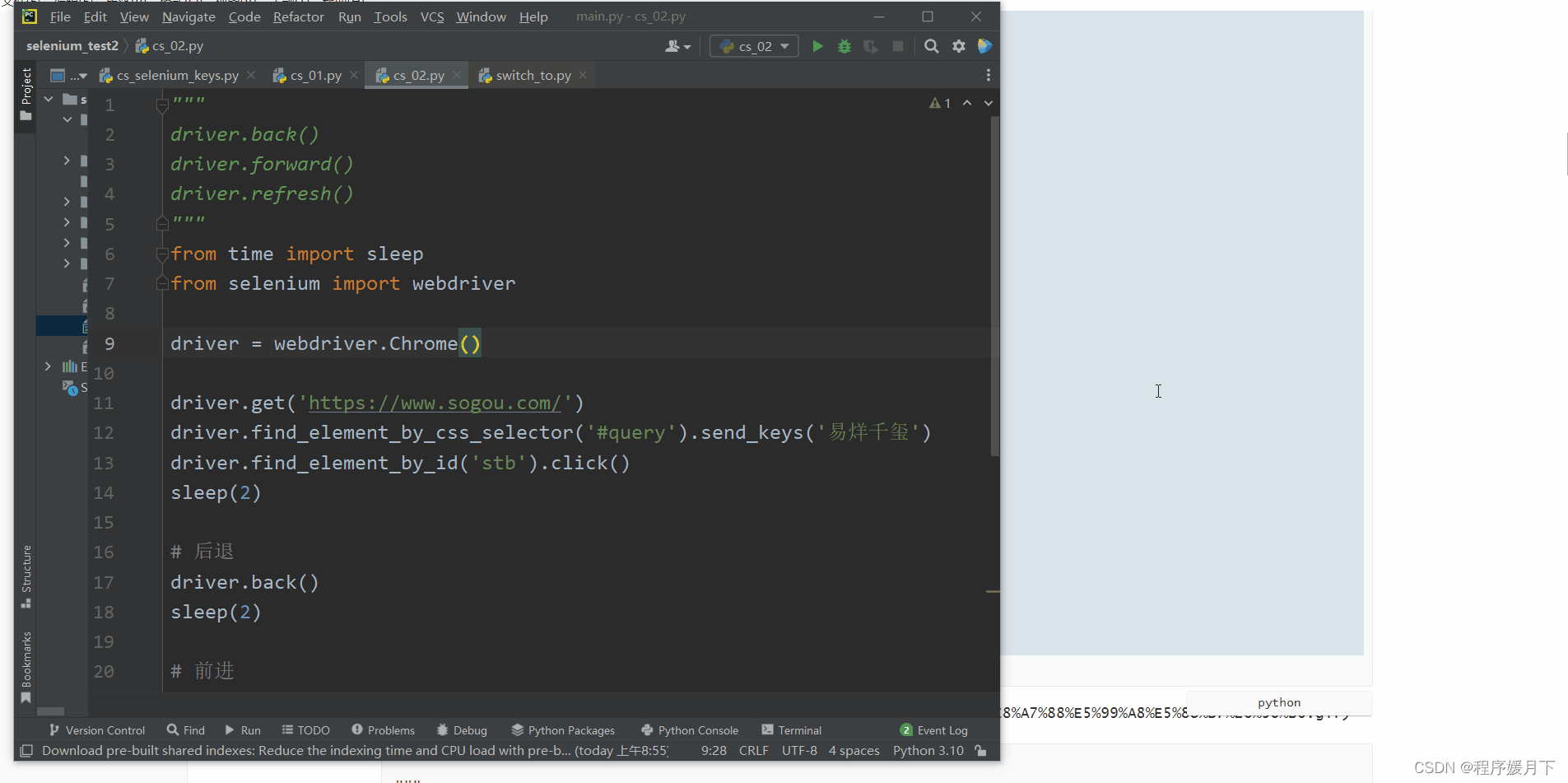
Task: Go to previous highlighted error arrow
Action: point(967,103)
